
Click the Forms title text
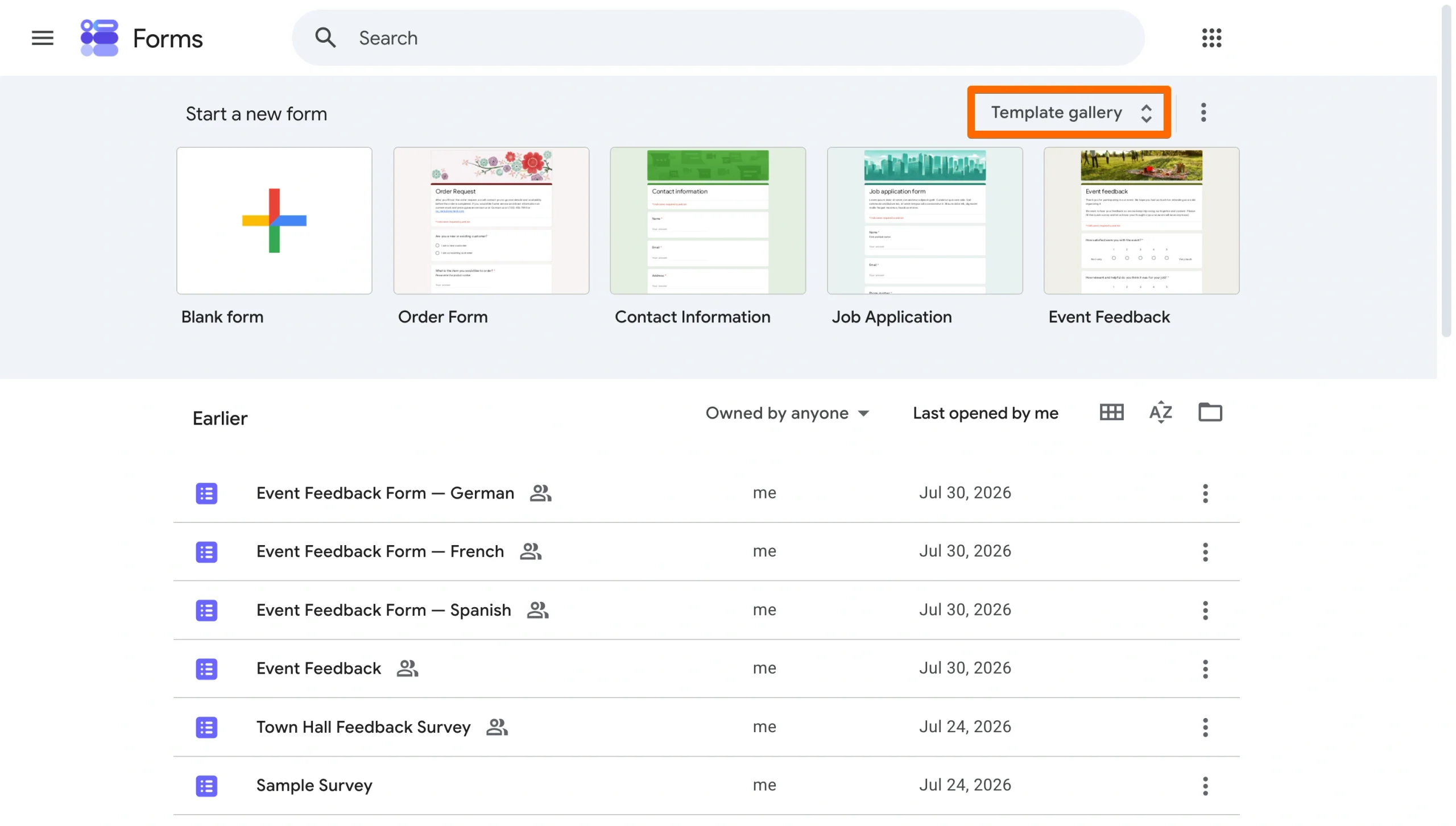(168, 39)
